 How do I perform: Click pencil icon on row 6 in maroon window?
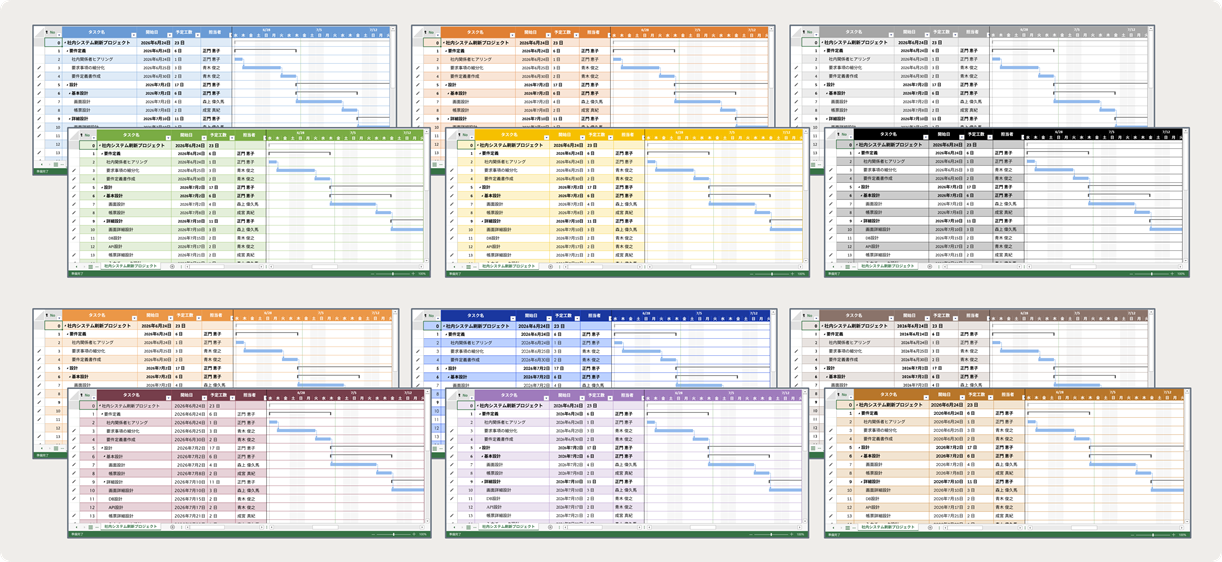(x=74, y=456)
